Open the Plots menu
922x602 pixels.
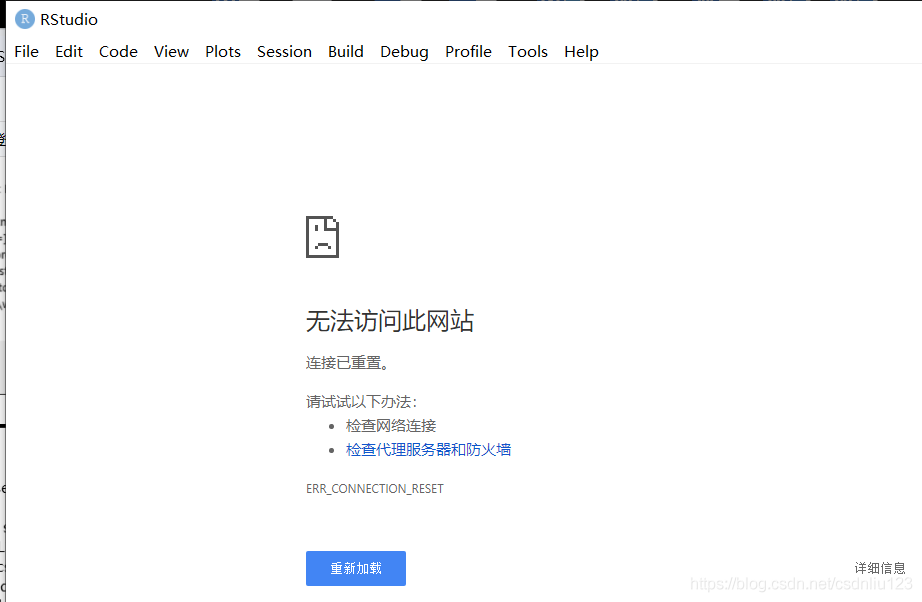pyautogui.click(x=223, y=52)
